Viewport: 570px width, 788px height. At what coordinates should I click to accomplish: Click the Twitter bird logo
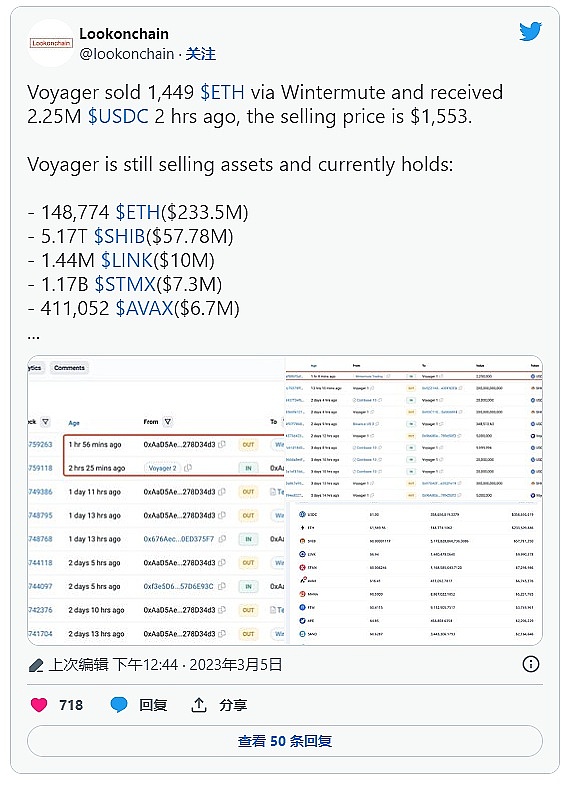click(530, 31)
